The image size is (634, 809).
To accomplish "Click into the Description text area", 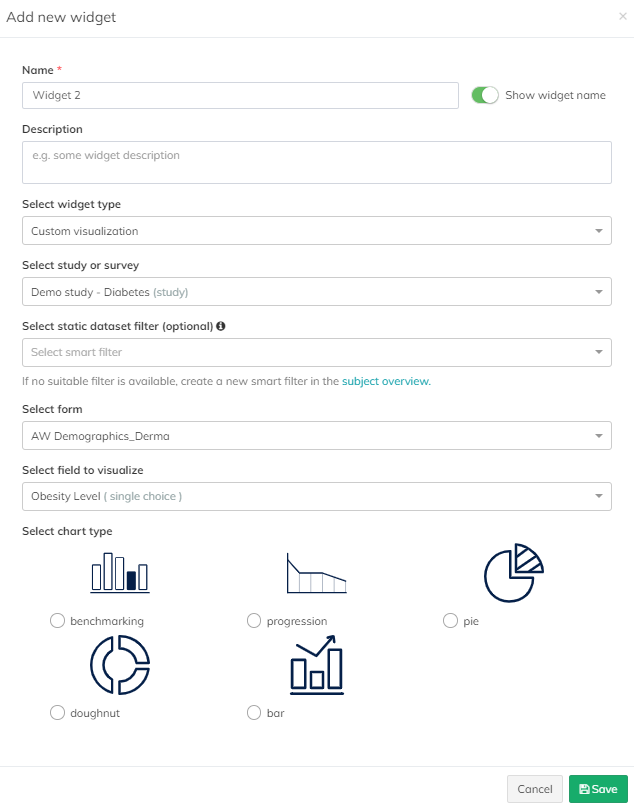I will click(x=316, y=162).
